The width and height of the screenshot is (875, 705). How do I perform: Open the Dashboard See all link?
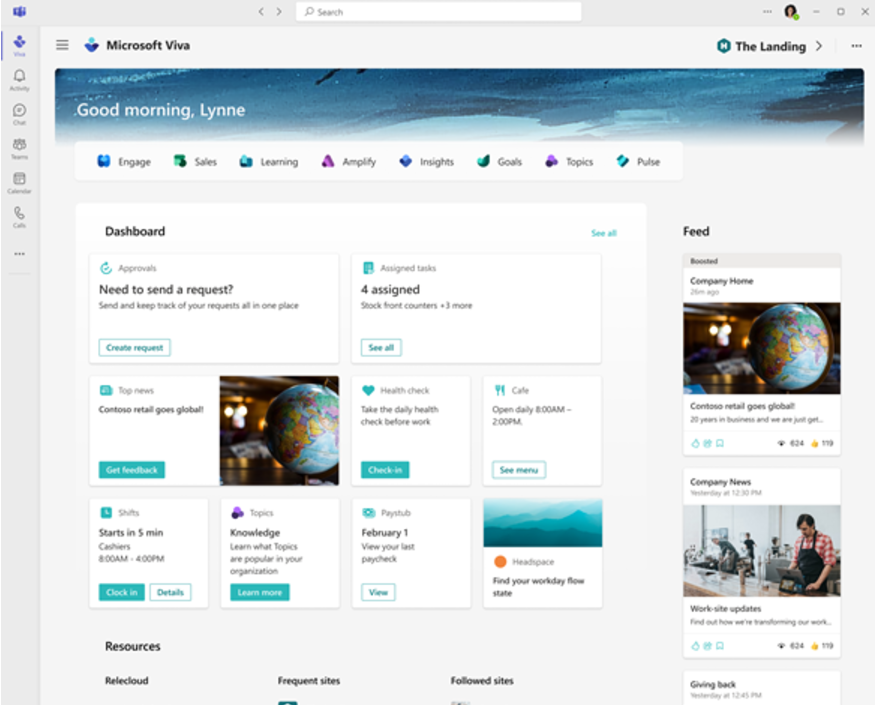click(x=603, y=233)
